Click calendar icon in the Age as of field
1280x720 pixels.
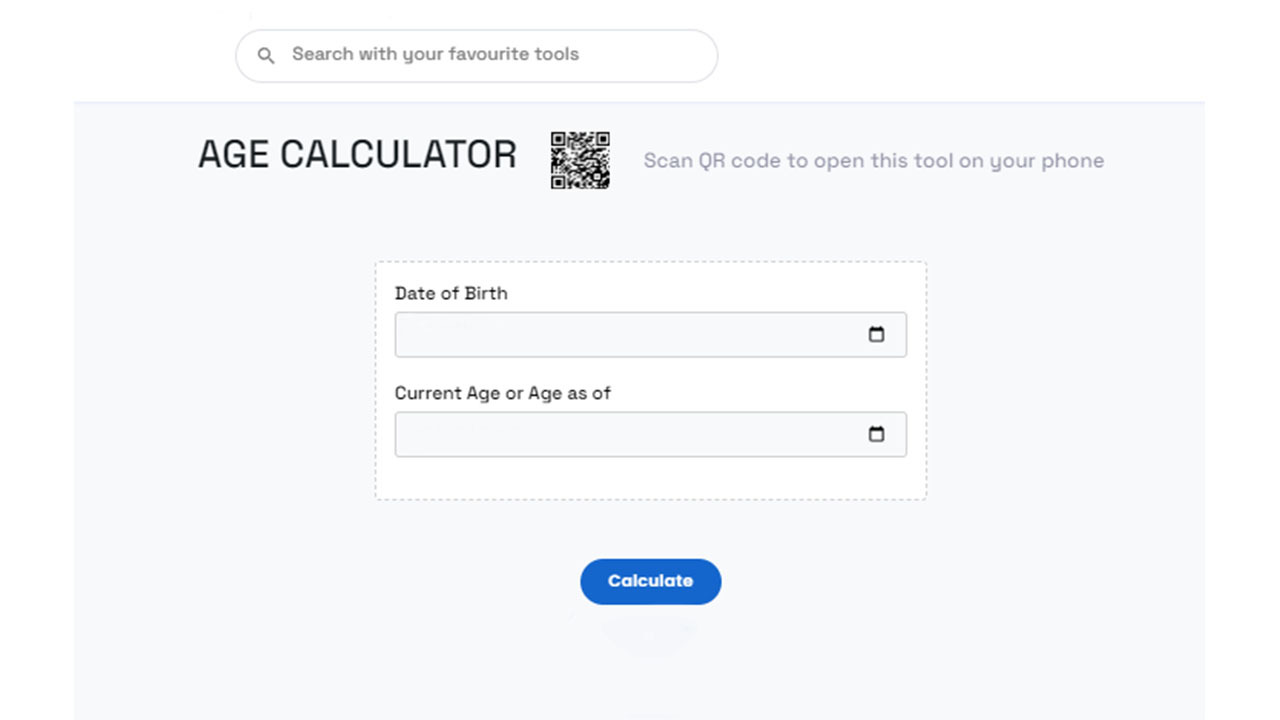point(876,435)
